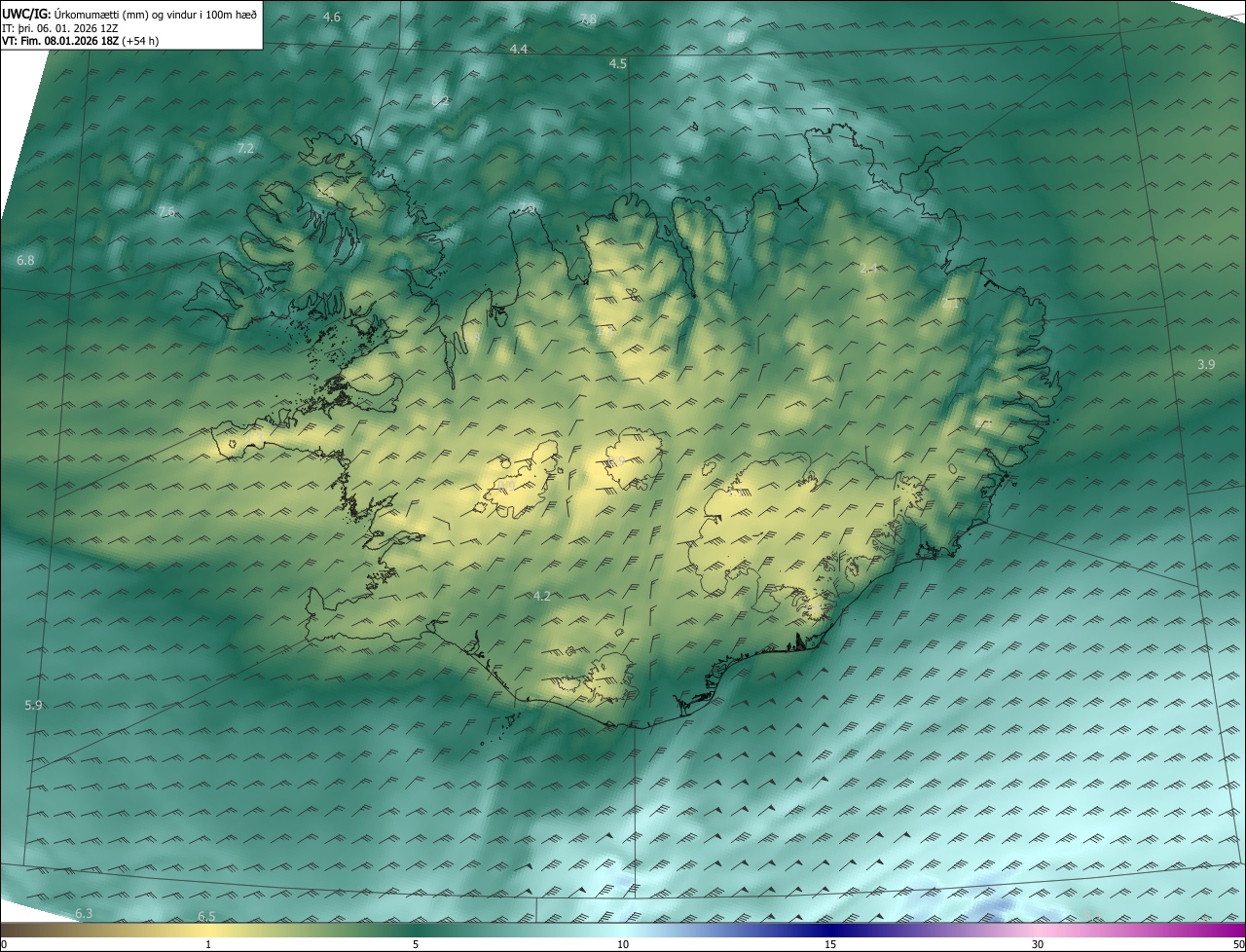Click the map value label 7.2

pyautogui.click(x=245, y=148)
